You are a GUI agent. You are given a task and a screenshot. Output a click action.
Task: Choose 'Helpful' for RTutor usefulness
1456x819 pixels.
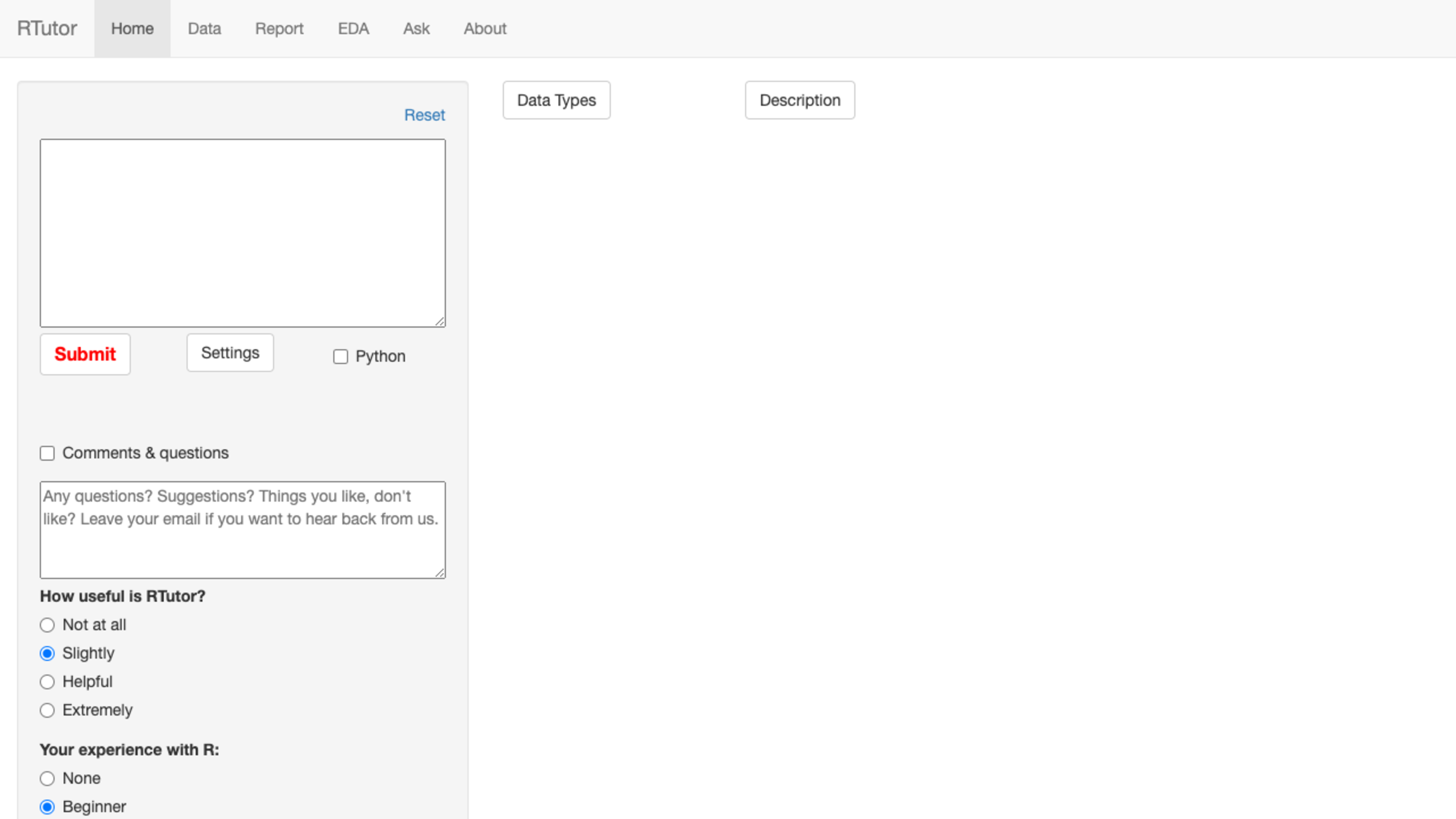[x=47, y=682]
